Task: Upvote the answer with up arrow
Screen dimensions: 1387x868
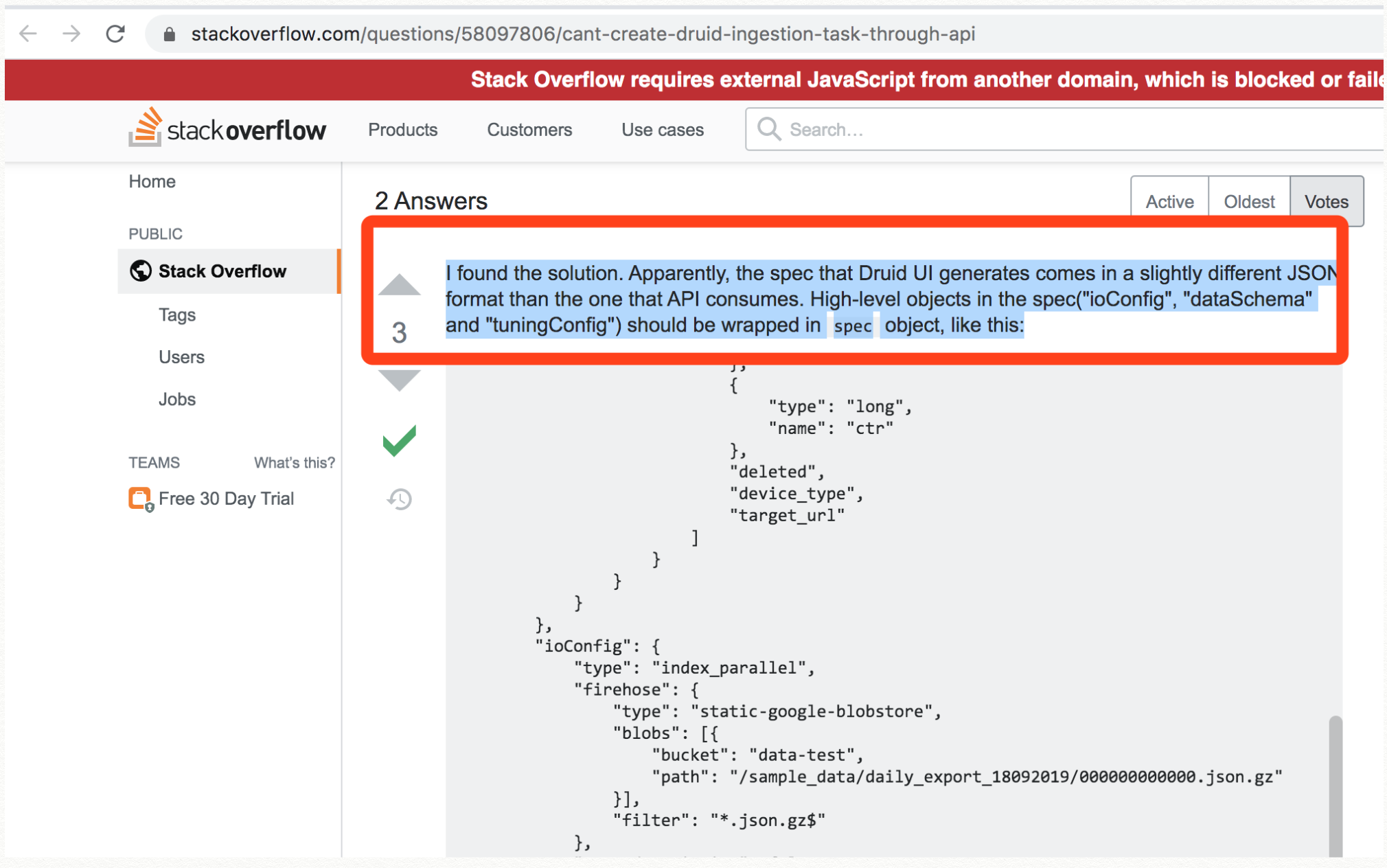Action: tap(399, 284)
